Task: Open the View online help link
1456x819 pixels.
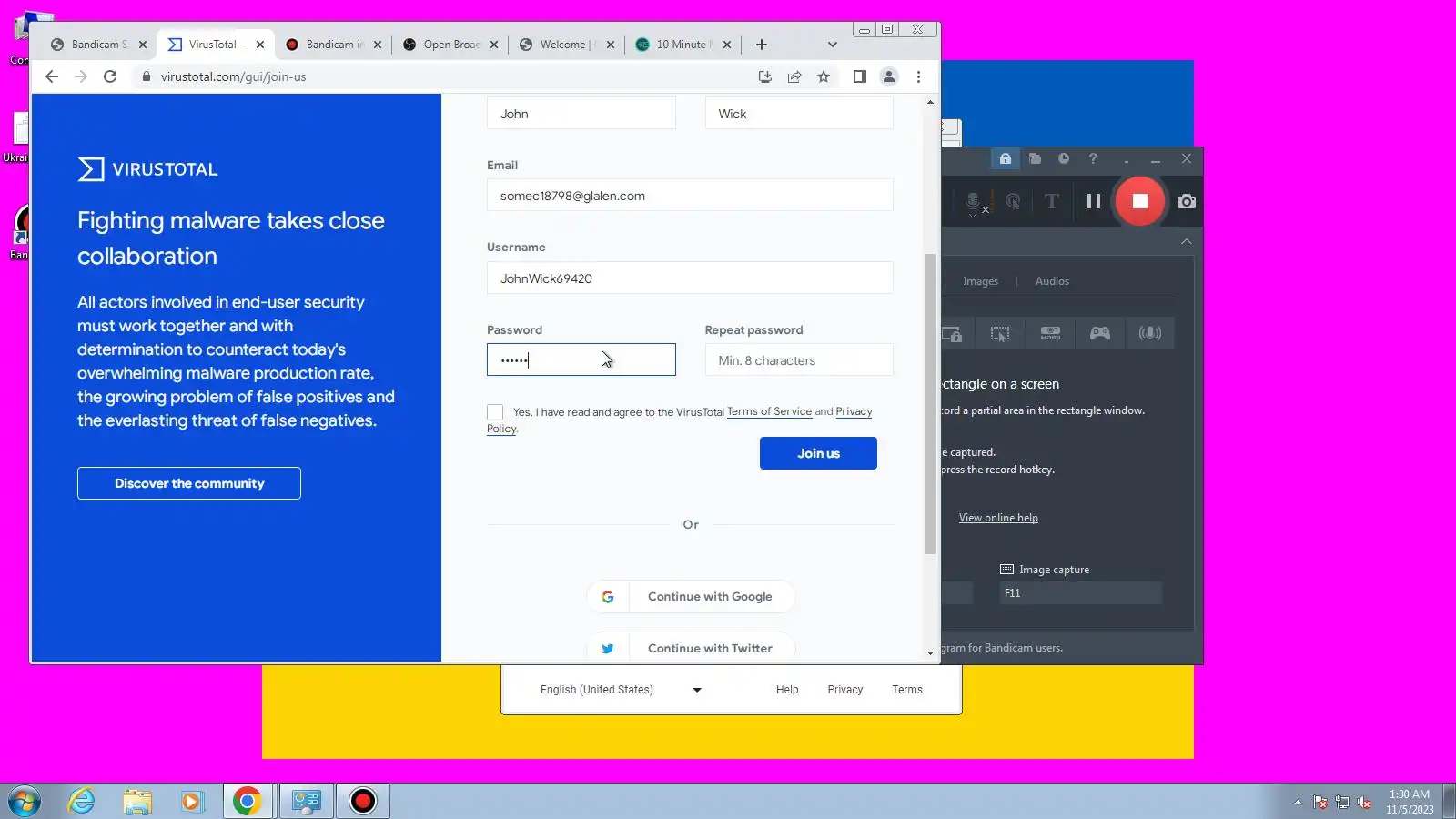Action: [998, 518]
